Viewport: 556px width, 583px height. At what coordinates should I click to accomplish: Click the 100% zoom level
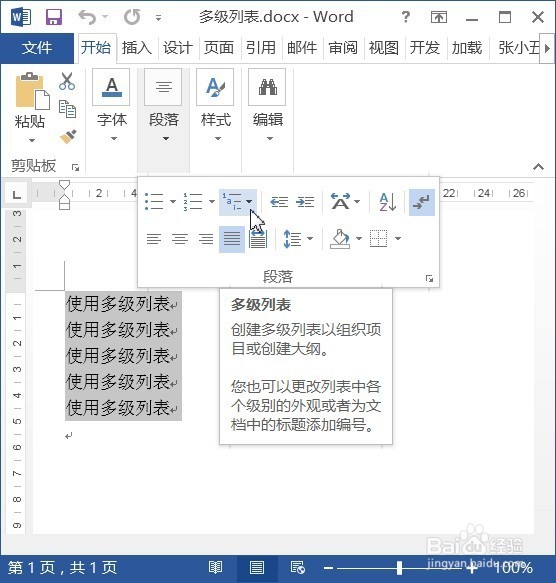pyautogui.click(x=513, y=568)
